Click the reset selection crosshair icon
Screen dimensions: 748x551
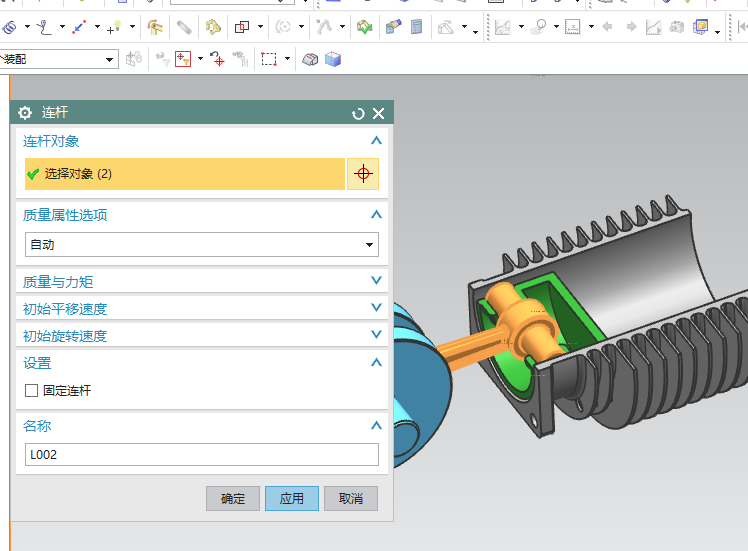218,59
